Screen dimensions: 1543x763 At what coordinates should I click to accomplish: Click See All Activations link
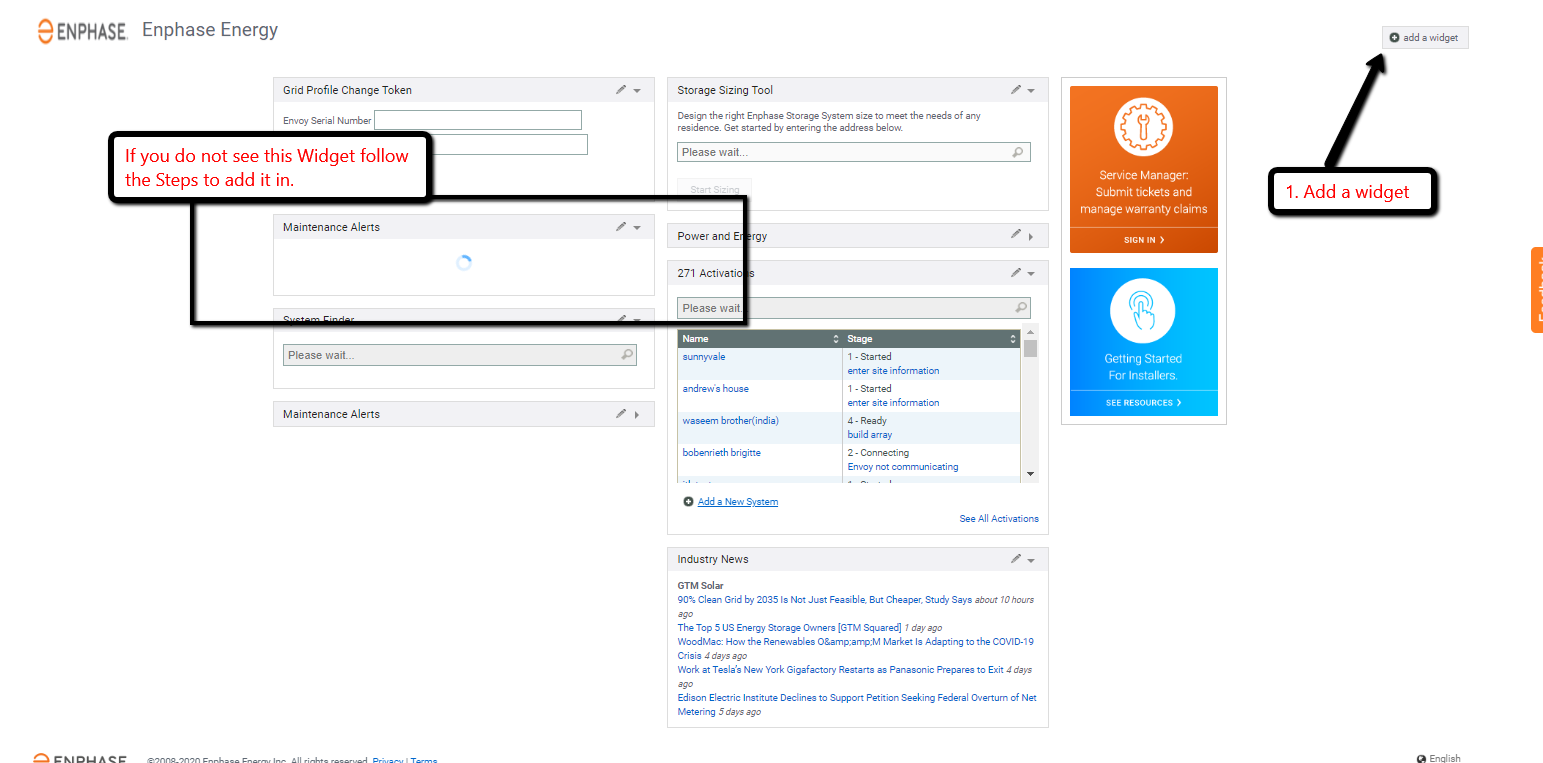[x=999, y=519]
